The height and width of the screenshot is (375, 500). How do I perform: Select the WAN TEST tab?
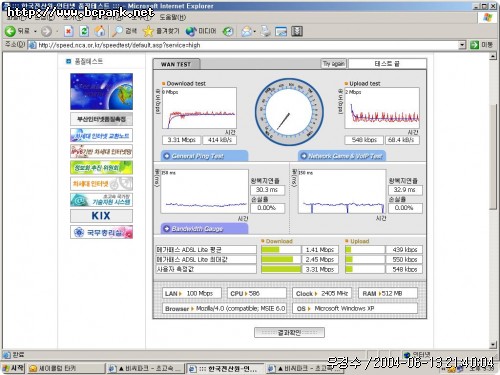point(176,64)
